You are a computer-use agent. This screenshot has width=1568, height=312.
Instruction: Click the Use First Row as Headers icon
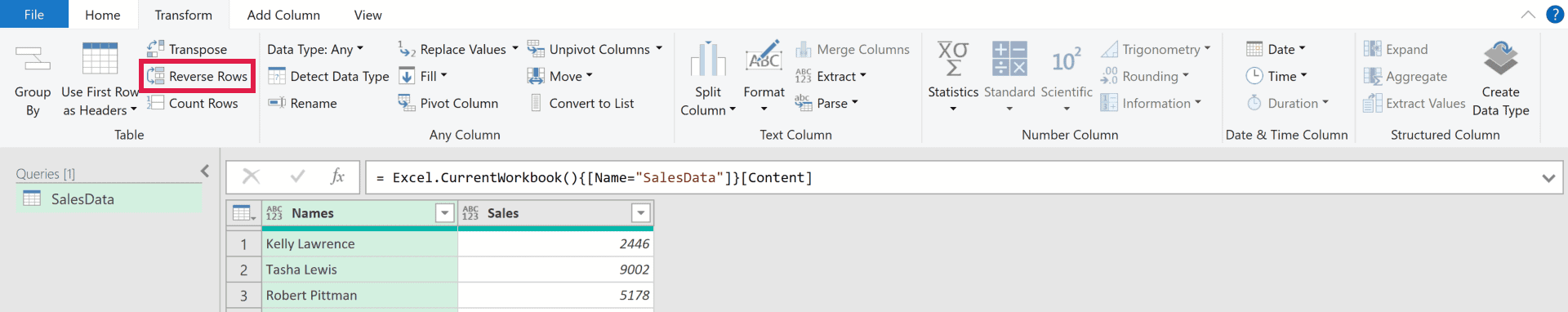tap(100, 59)
